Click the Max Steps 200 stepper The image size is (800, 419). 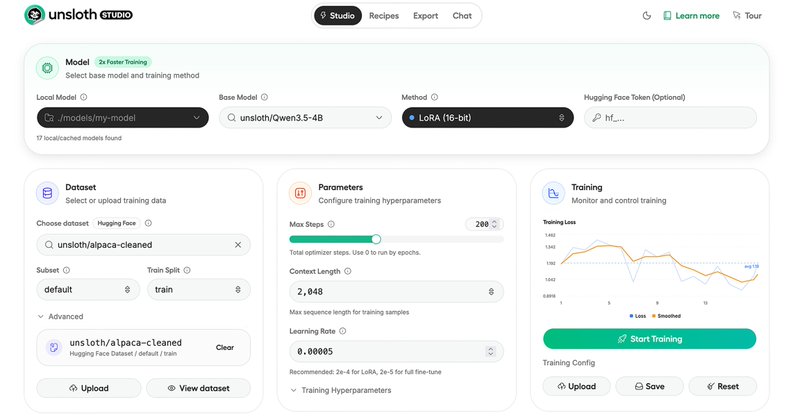[x=485, y=224]
